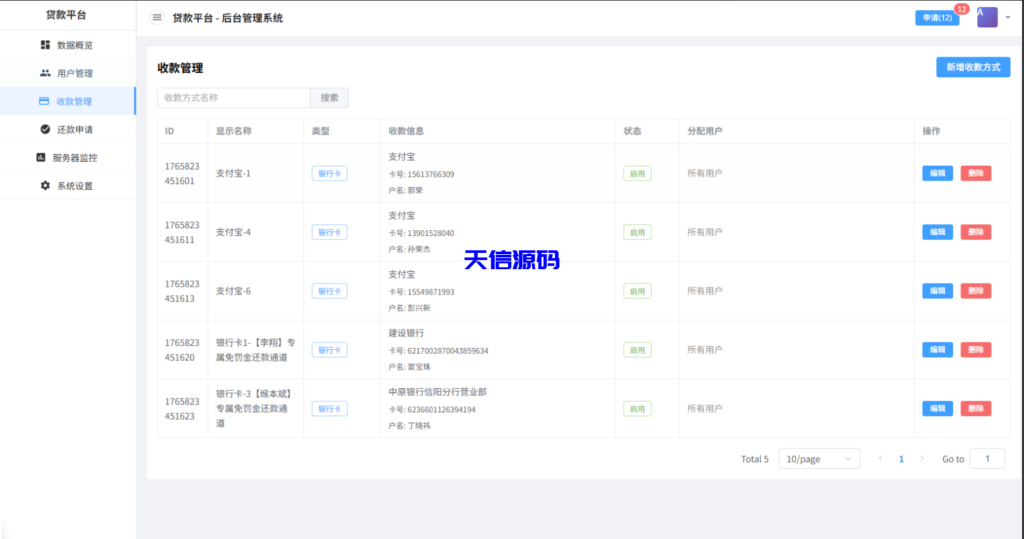Click the 显示名称 column header

tap(234, 131)
